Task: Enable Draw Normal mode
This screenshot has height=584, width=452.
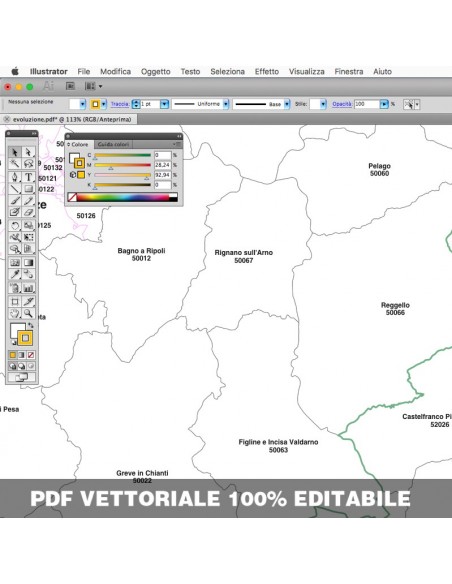Action: point(13,366)
